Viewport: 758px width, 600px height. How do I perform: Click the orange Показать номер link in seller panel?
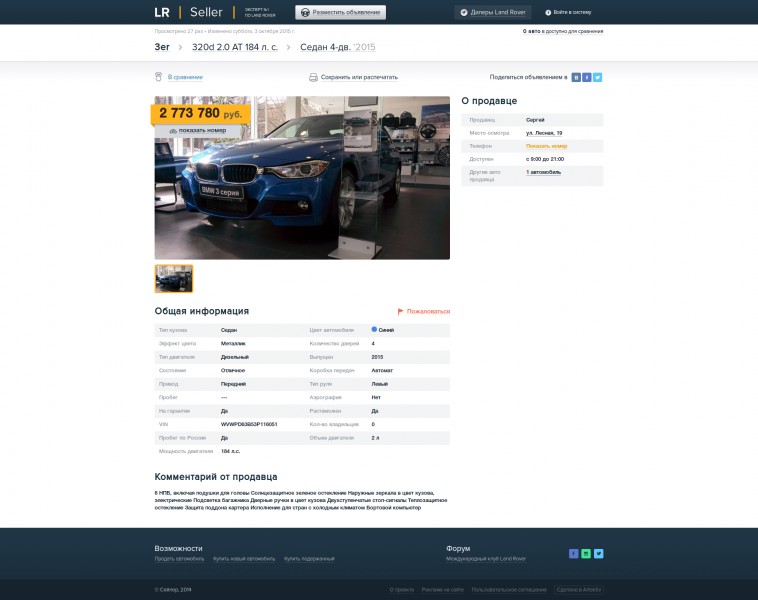tap(546, 146)
